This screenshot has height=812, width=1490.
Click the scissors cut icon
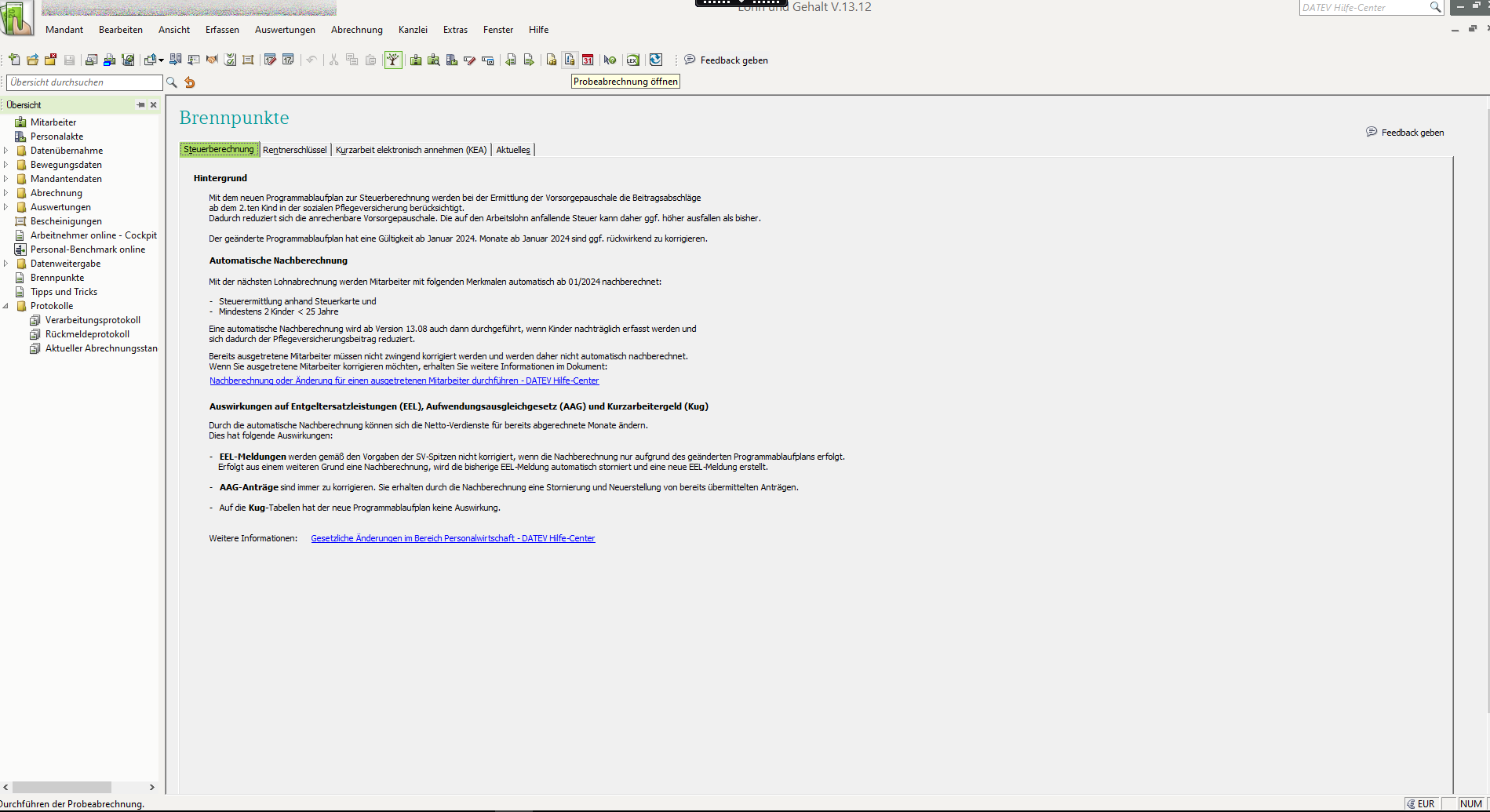(x=333, y=60)
